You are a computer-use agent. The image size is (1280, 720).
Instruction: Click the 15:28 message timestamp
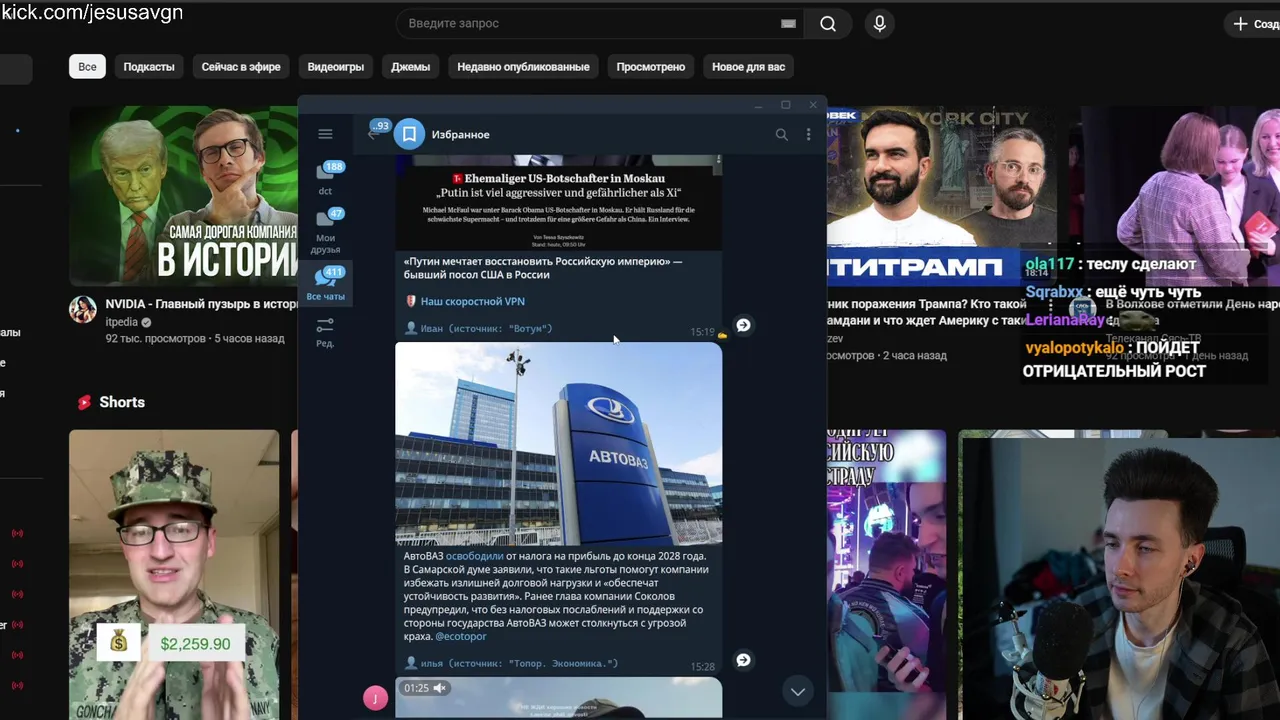[x=702, y=666]
